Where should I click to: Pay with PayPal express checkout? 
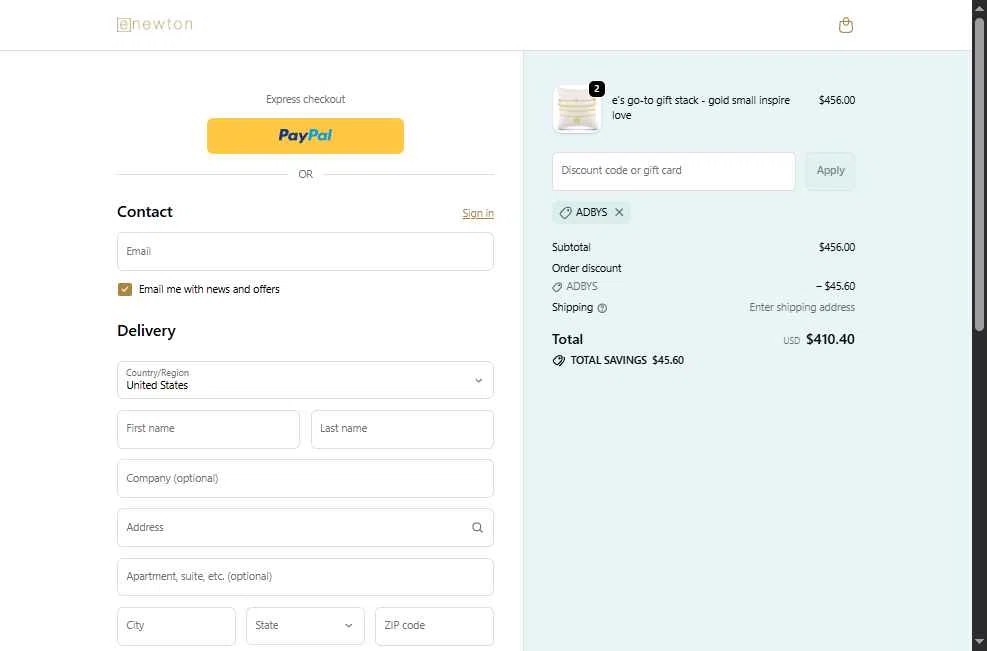click(305, 136)
